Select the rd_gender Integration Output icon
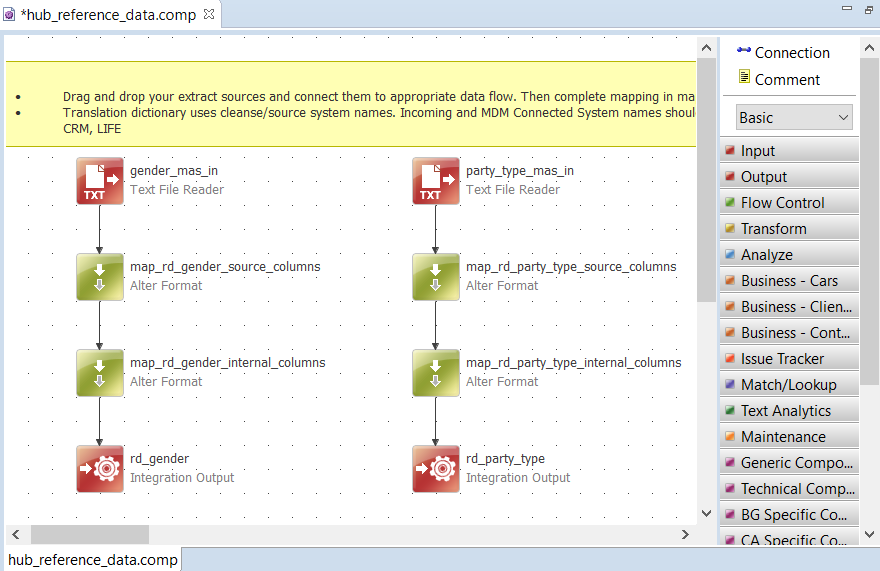Image resolution: width=880 pixels, height=571 pixels. [x=100, y=469]
